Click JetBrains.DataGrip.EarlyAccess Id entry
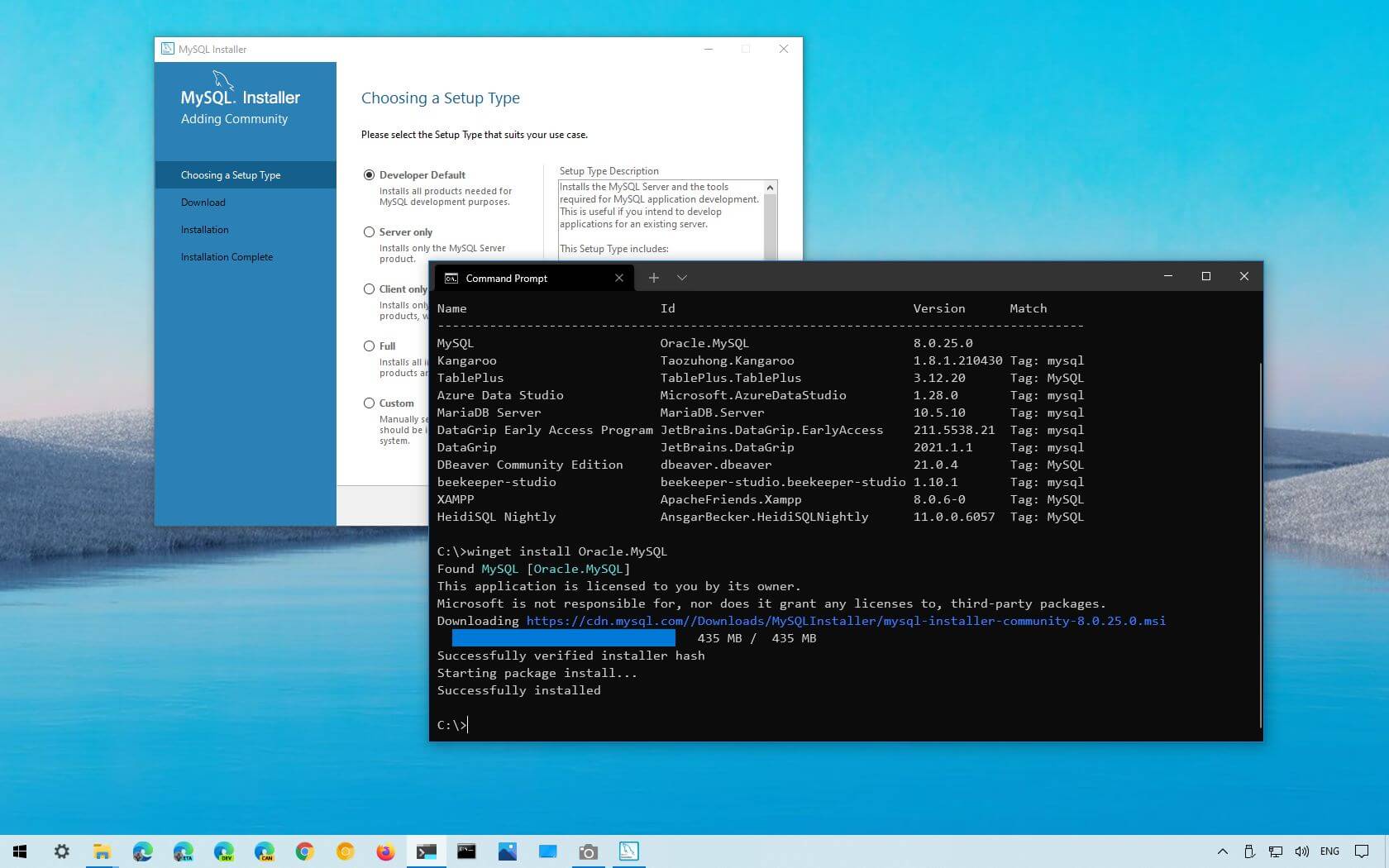This screenshot has width=1389, height=868. (771, 430)
